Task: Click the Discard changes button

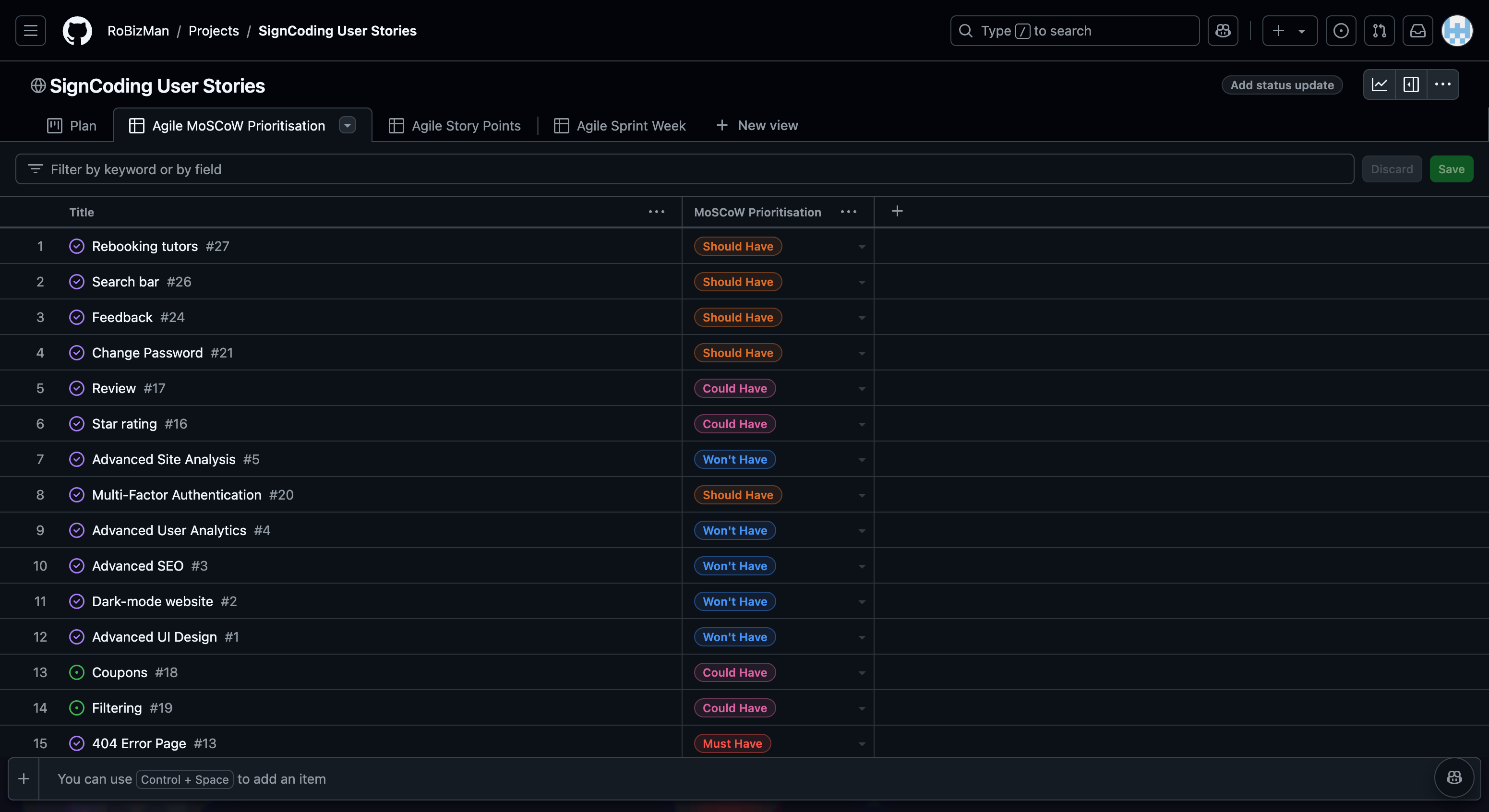Action: pos(1391,169)
